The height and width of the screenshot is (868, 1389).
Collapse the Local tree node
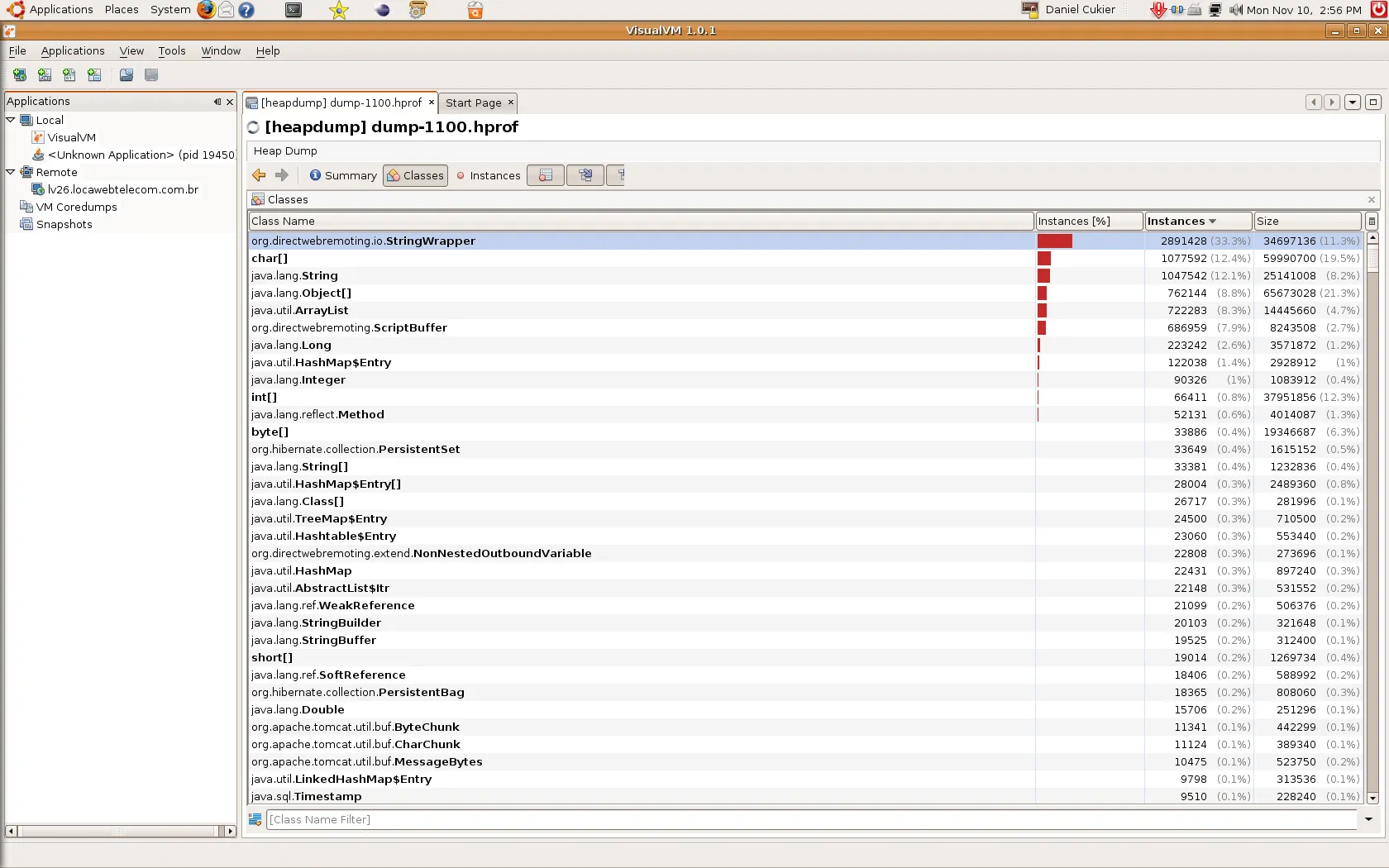tap(11, 120)
